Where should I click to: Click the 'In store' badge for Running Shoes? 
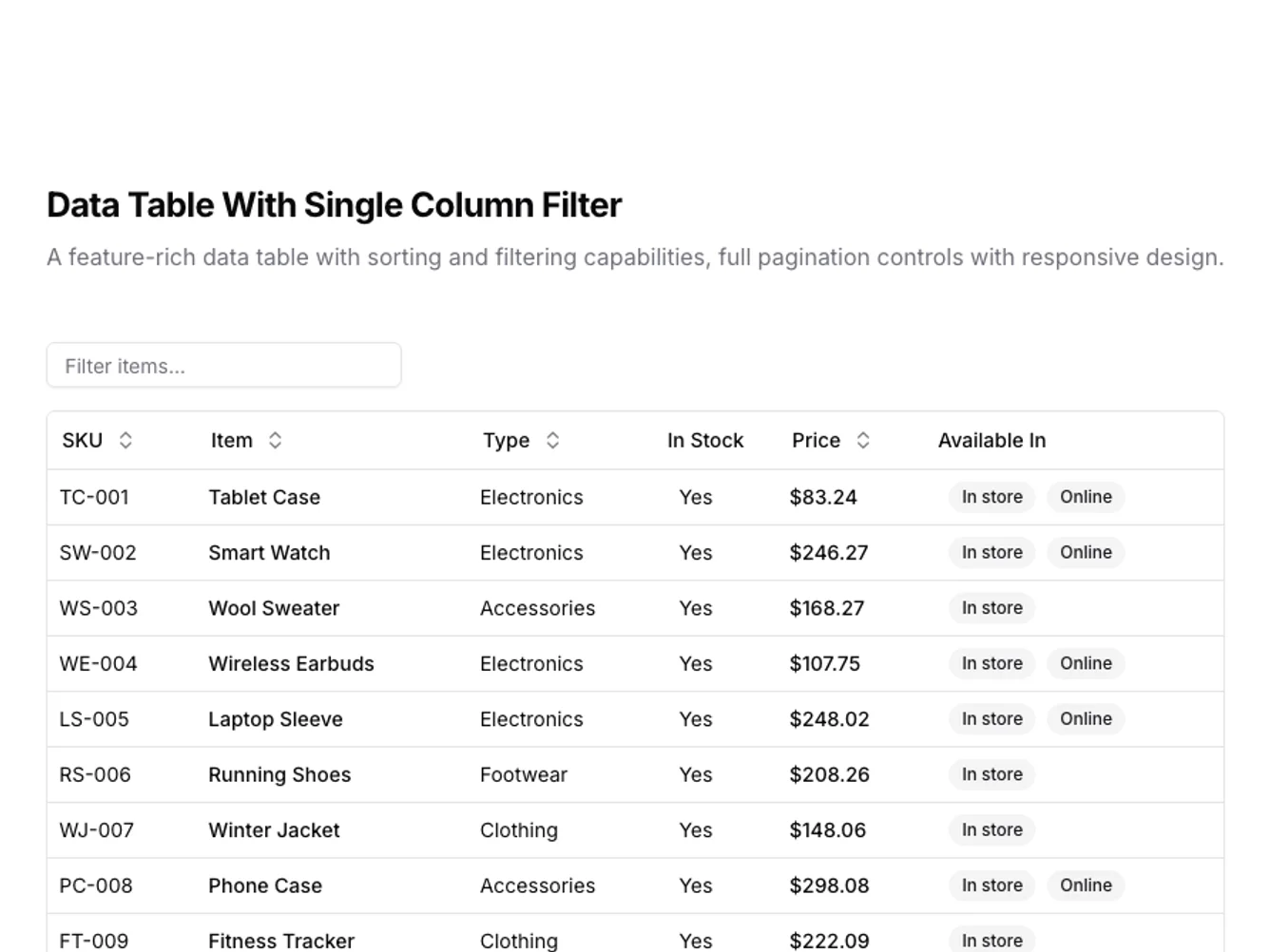(991, 774)
